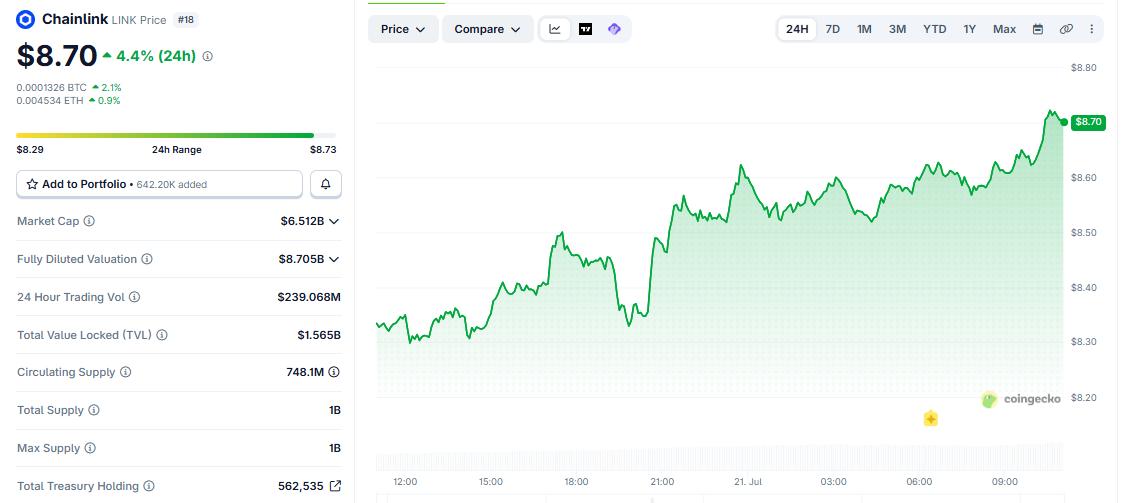Click the 0.004534 ETH price text
1121x503 pixels.
click(x=50, y=101)
